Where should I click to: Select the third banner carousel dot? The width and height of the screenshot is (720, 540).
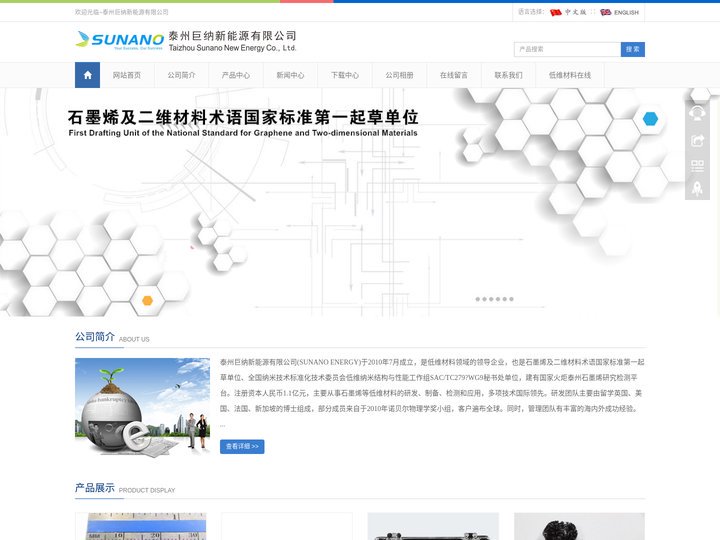[491, 299]
